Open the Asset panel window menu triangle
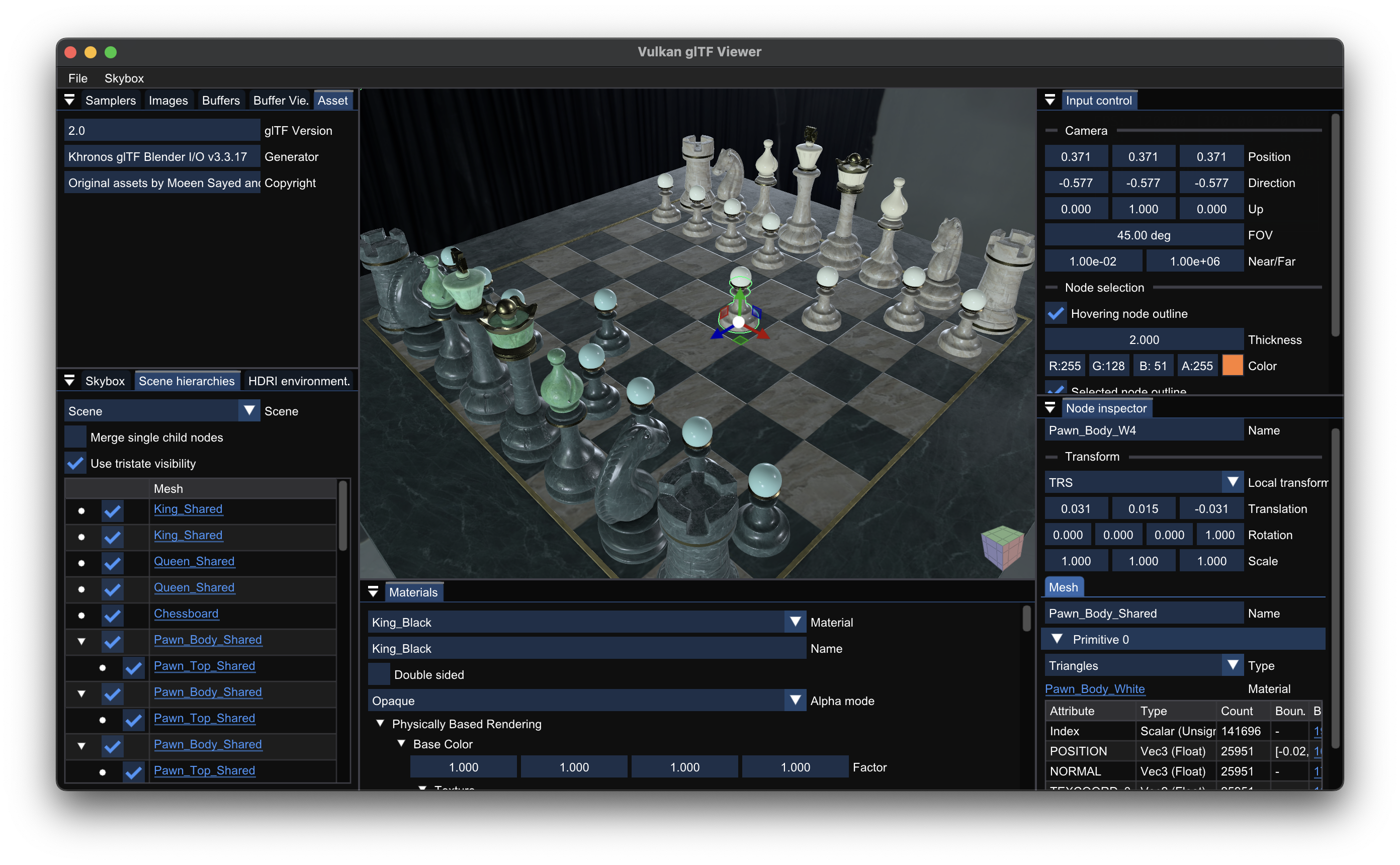This screenshot has width=1400, height=865. tap(70, 100)
